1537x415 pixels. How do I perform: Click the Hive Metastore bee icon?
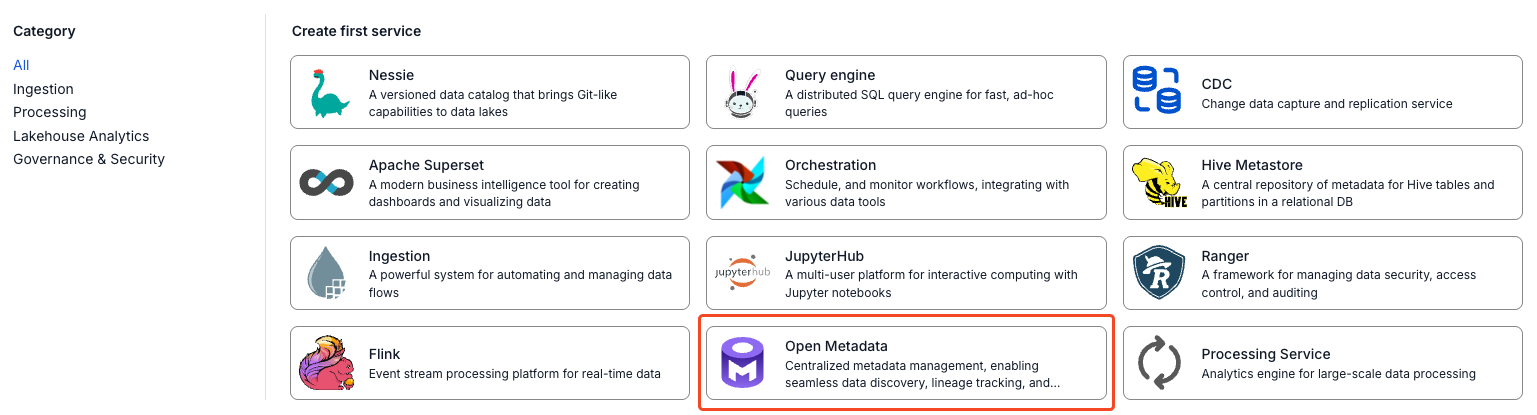coord(1159,183)
